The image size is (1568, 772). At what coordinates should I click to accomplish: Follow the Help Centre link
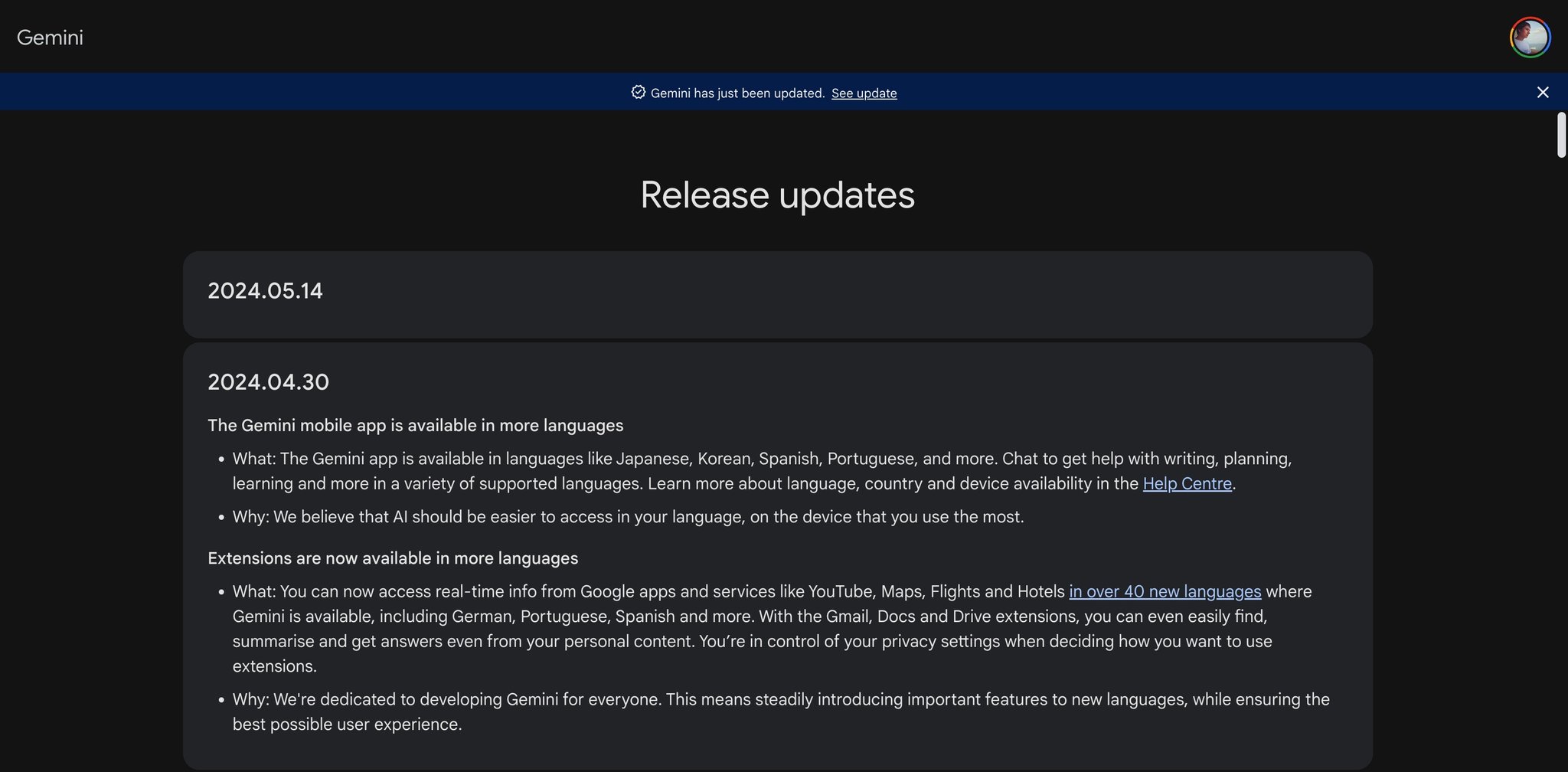coord(1187,483)
